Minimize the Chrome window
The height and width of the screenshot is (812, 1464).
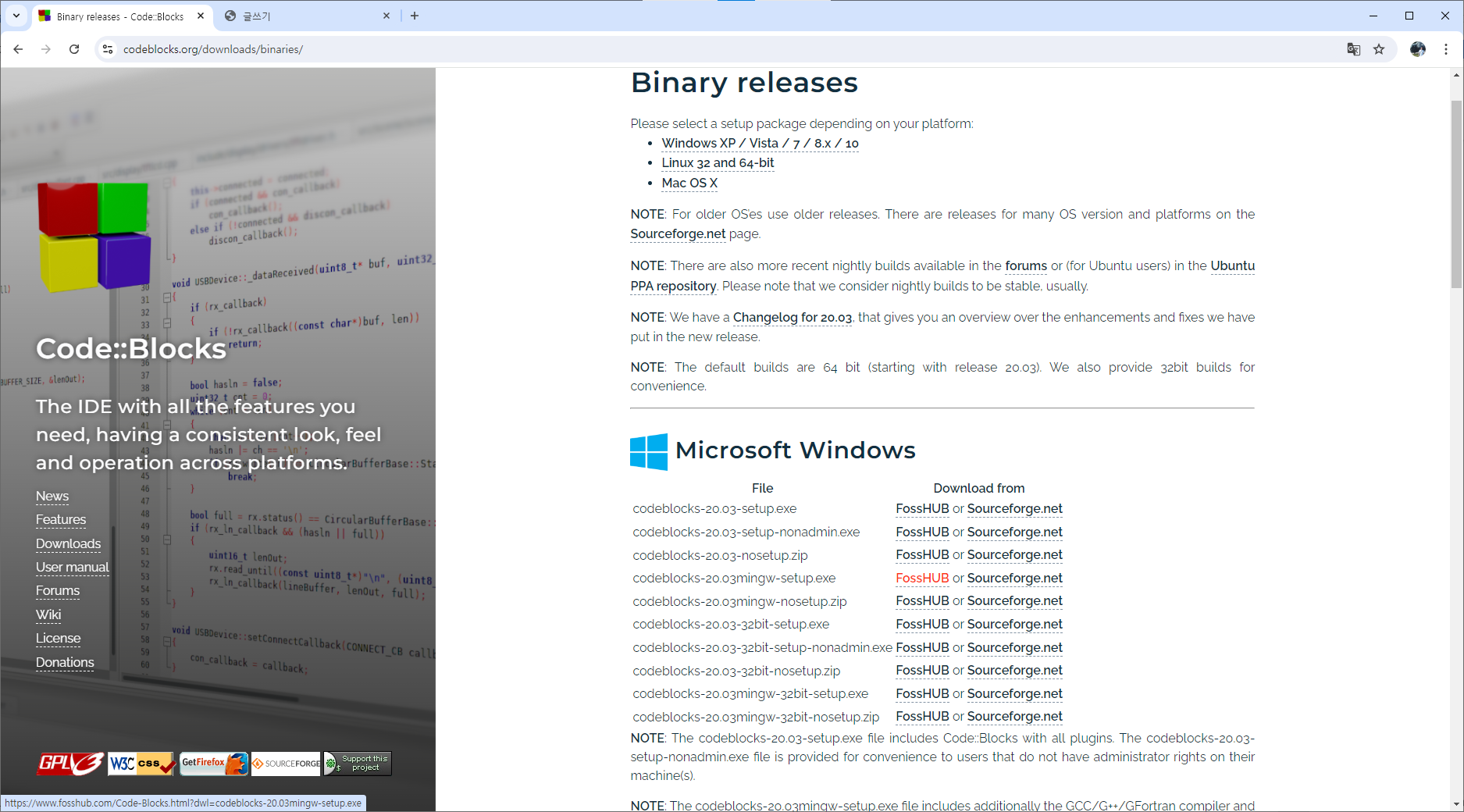click(x=1373, y=16)
